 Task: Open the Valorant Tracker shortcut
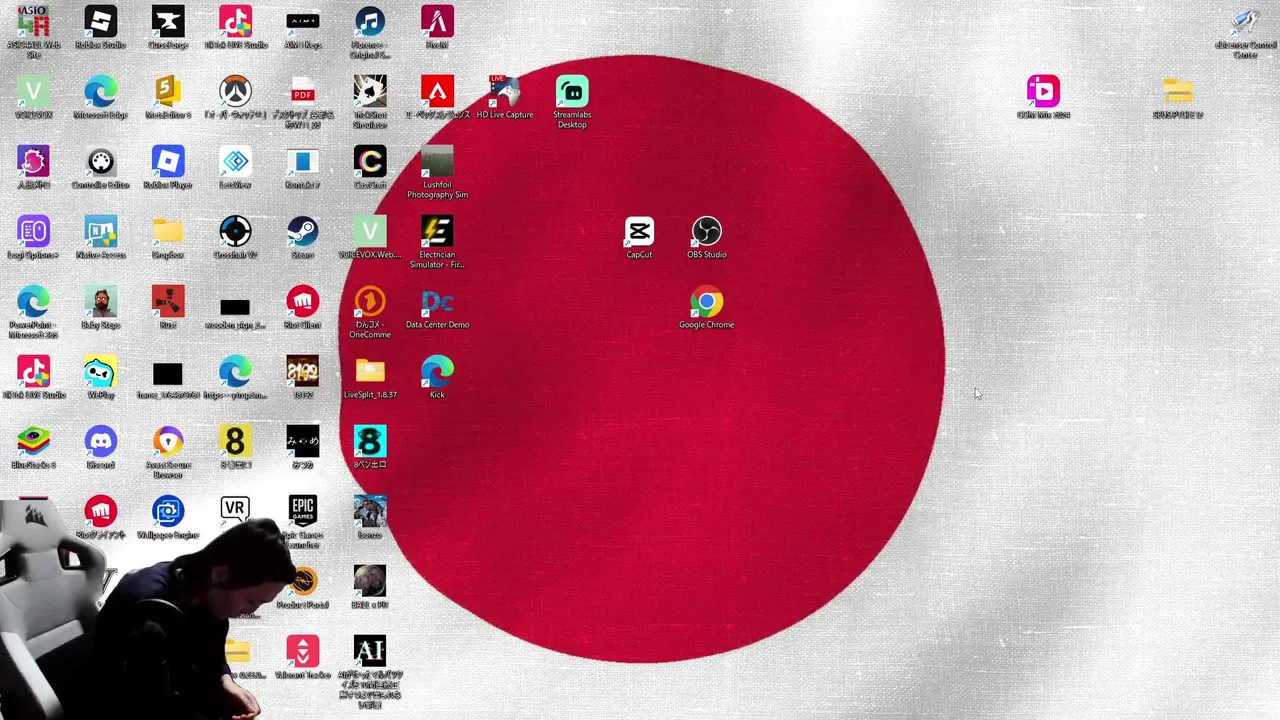pyautogui.click(x=303, y=652)
